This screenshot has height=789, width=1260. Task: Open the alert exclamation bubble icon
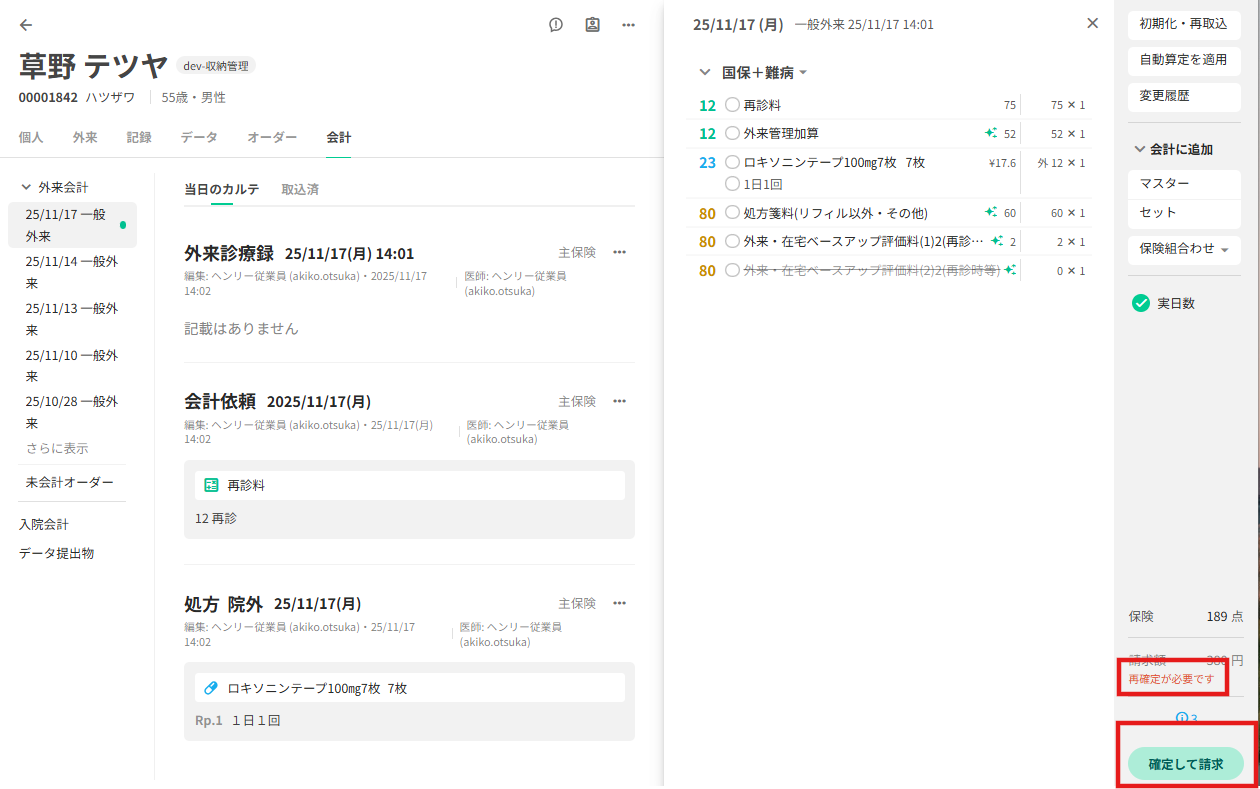tap(556, 25)
